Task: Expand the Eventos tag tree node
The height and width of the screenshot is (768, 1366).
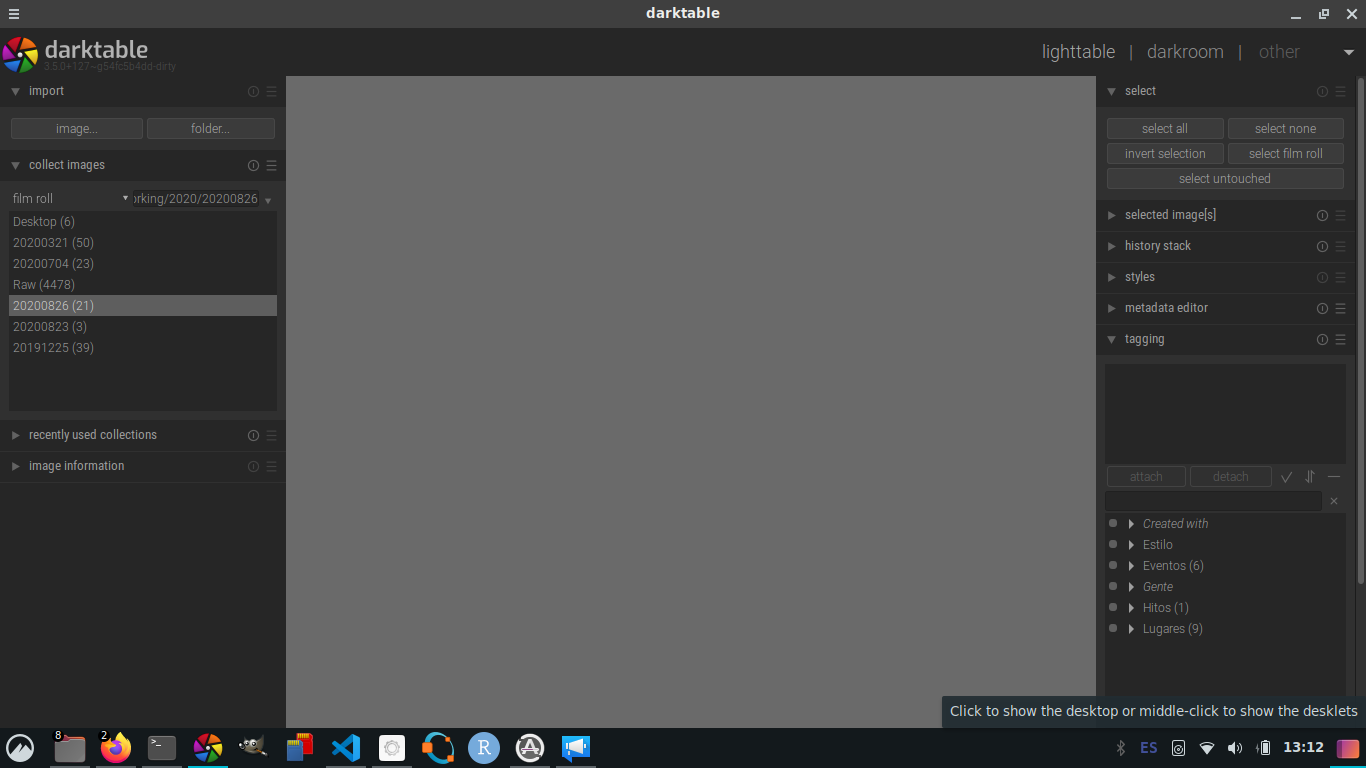Action: coord(1131,566)
